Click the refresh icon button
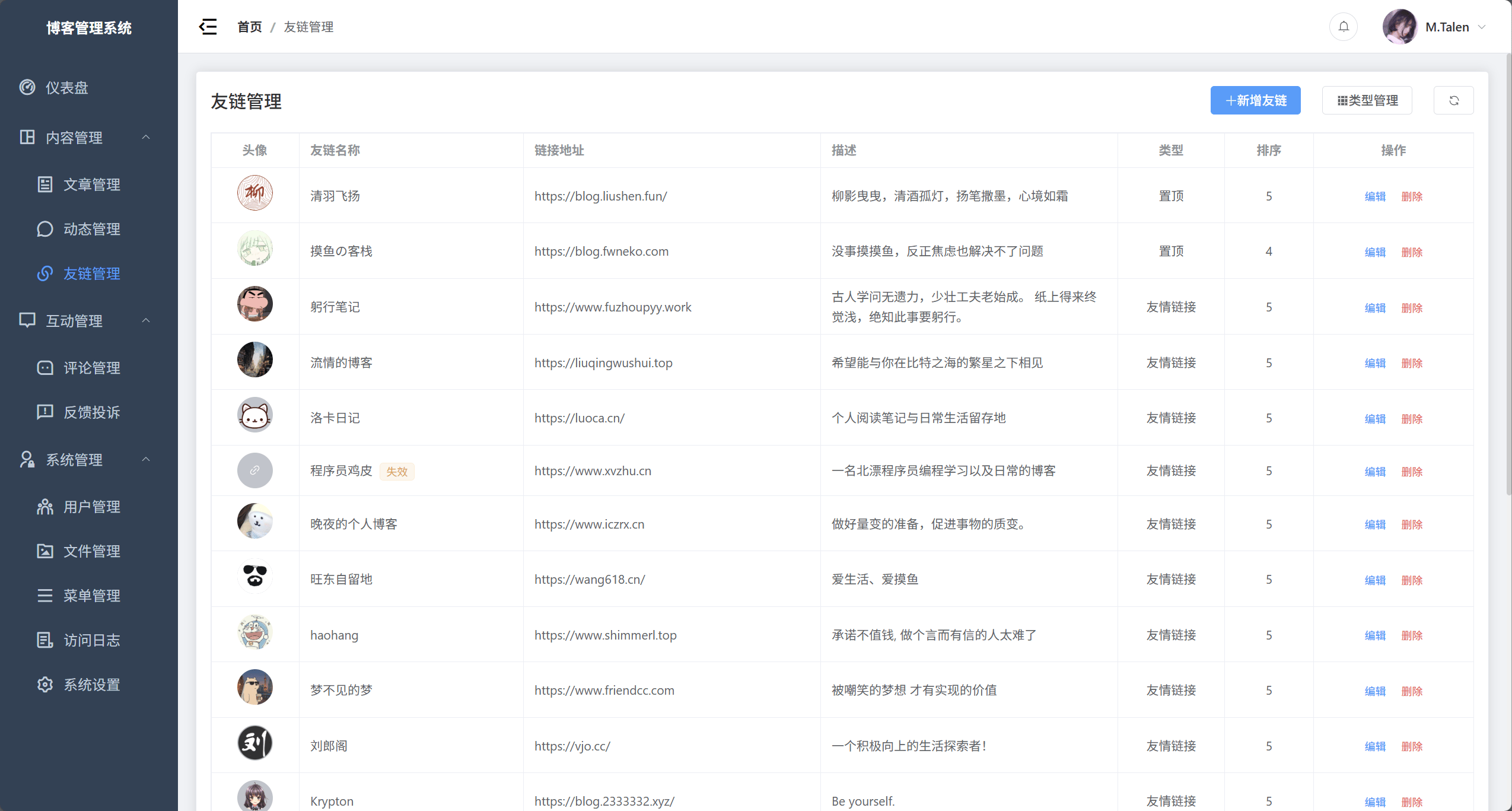Viewport: 1512px width, 811px height. click(1454, 100)
